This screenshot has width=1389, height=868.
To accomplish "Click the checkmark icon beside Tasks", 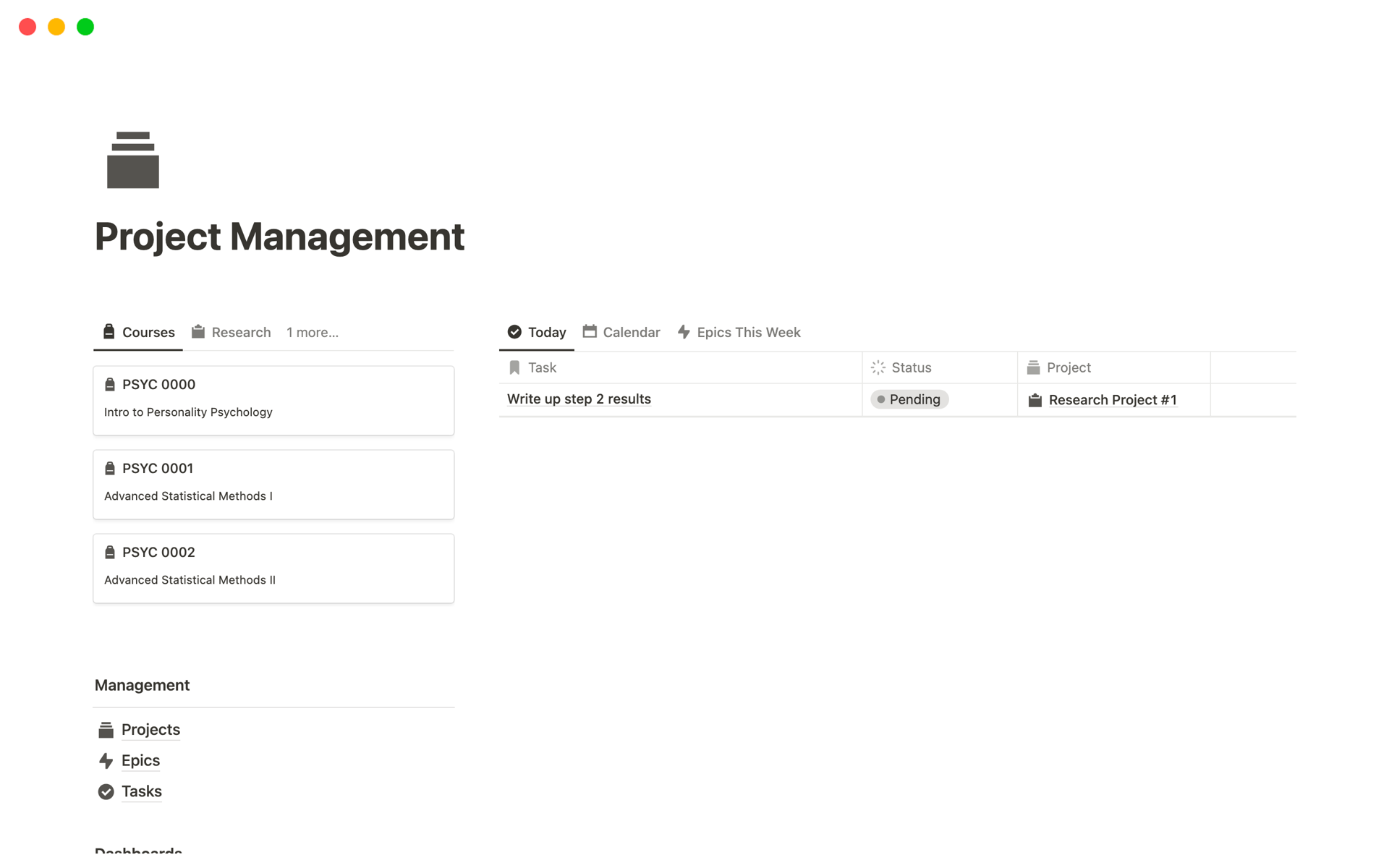I will point(106,792).
